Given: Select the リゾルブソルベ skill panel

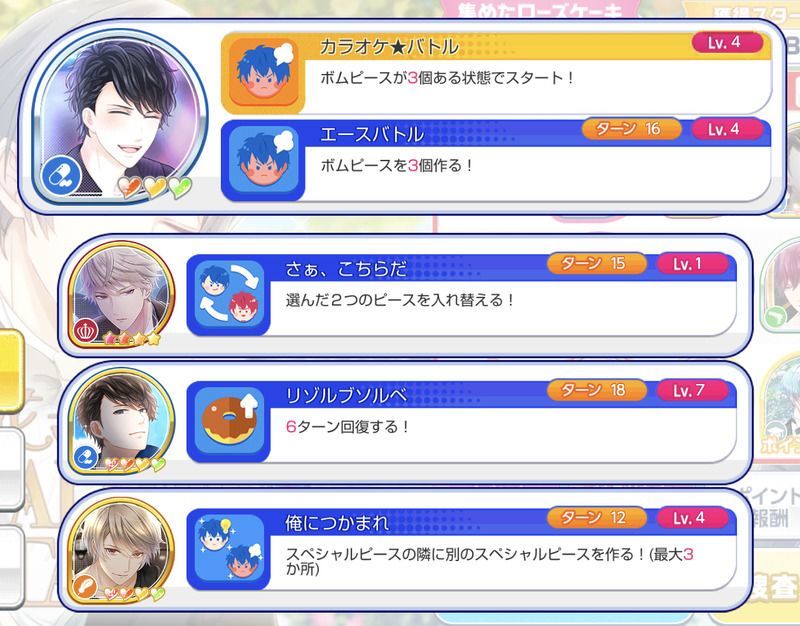Looking at the screenshot, I should [x=462, y=422].
